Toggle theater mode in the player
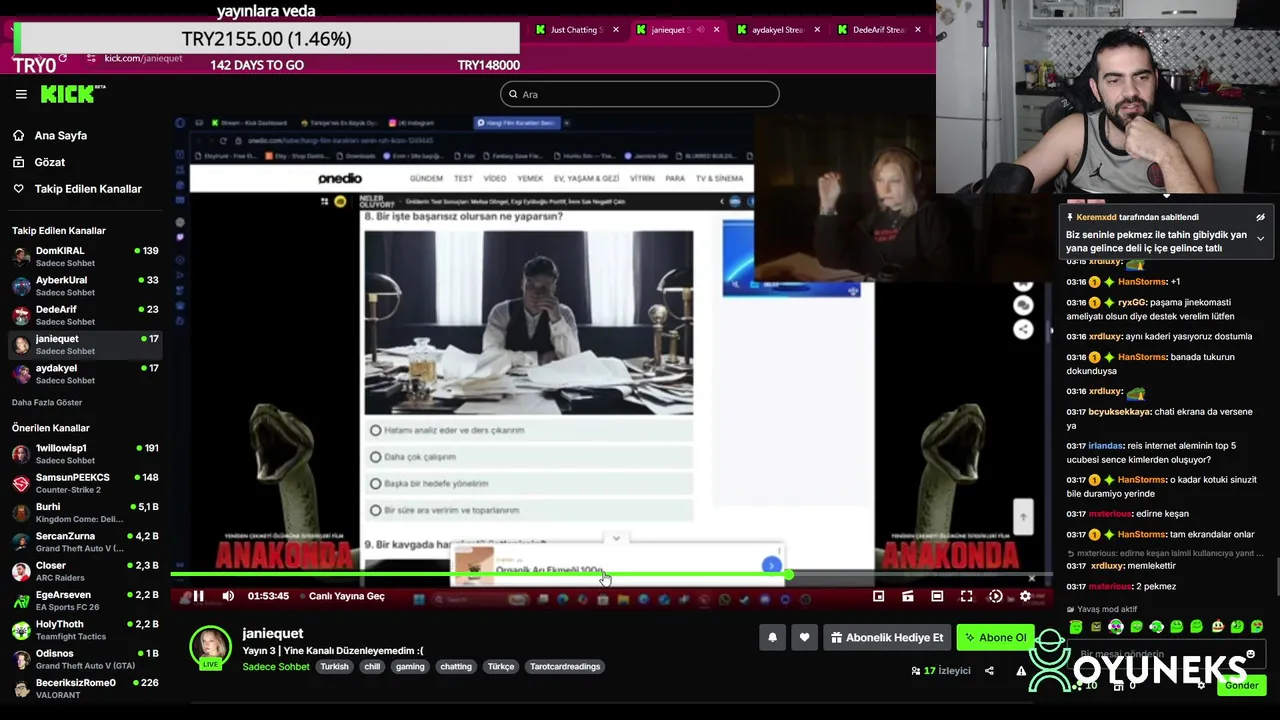1280x720 pixels. pos(937,596)
